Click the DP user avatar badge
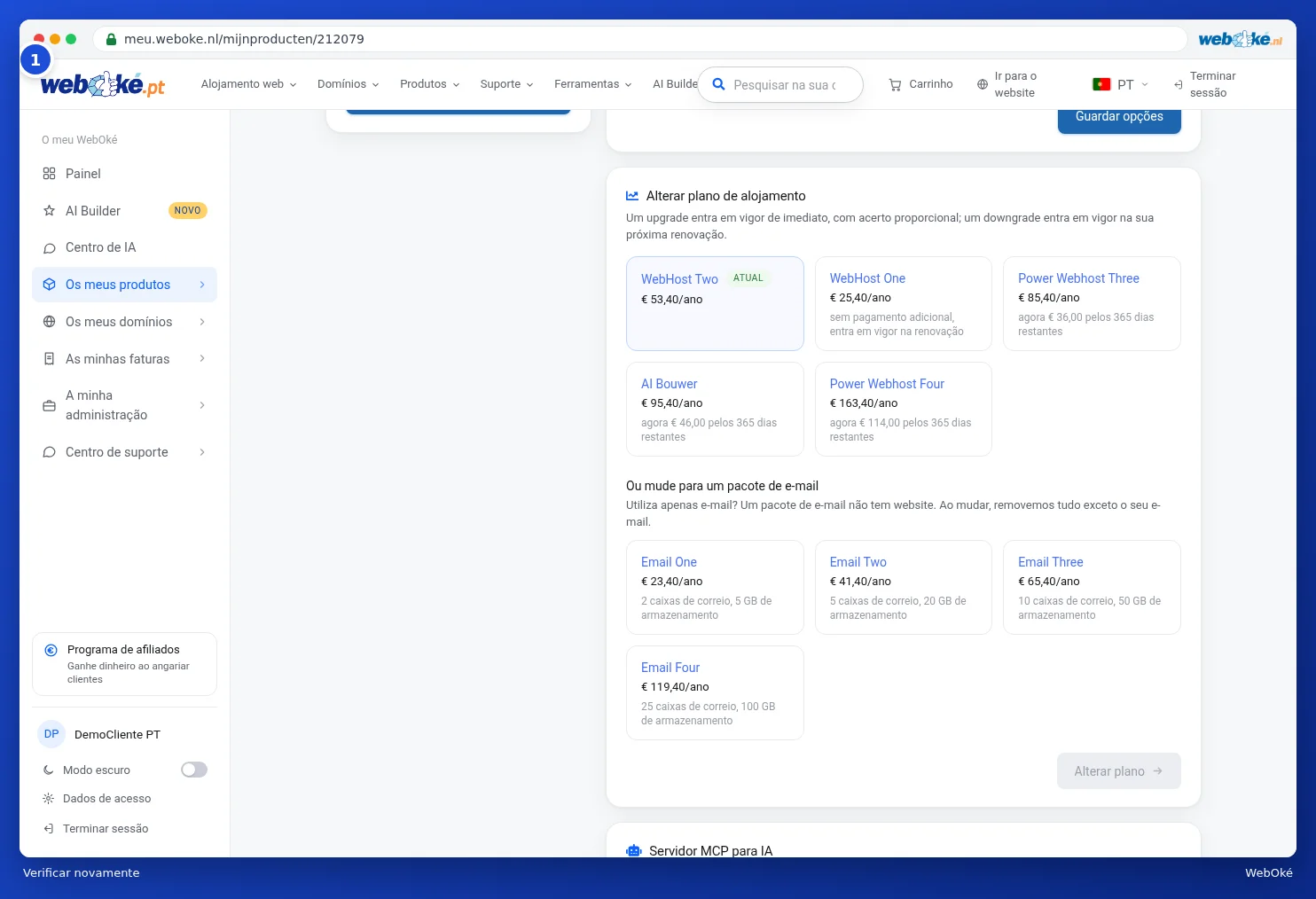1316x899 pixels. click(x=51, y=734)
